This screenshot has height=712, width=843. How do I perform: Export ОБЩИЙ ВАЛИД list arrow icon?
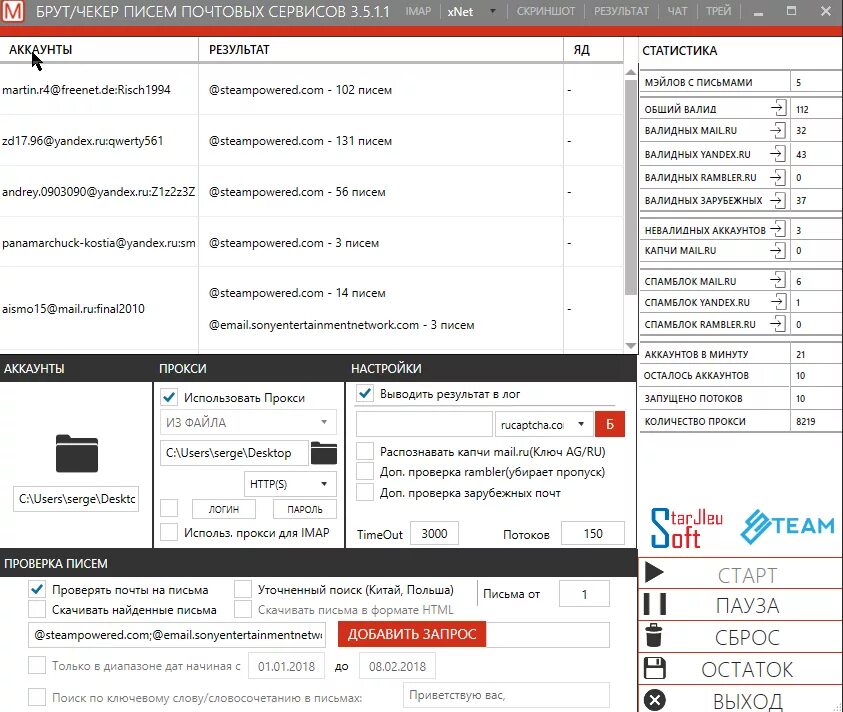tap(778, 109)
